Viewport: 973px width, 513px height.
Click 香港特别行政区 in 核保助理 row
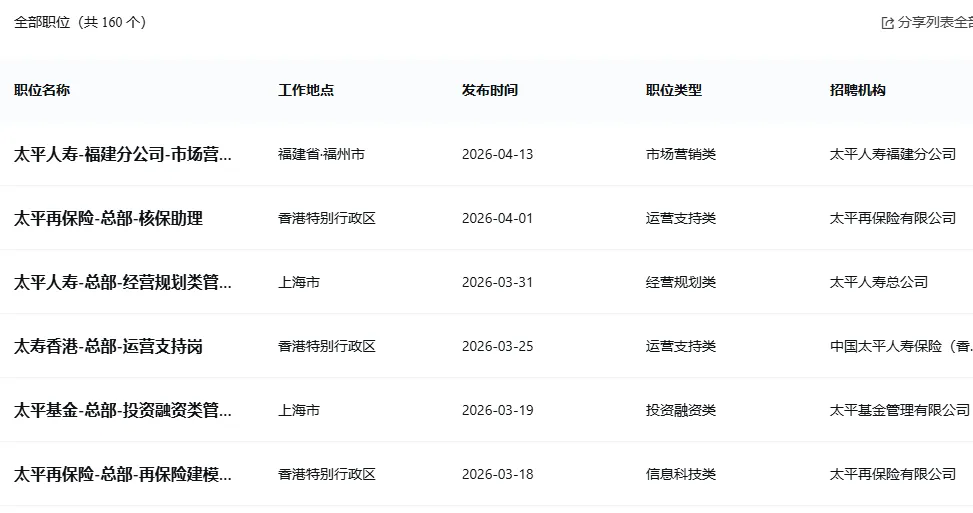(327, 218)
